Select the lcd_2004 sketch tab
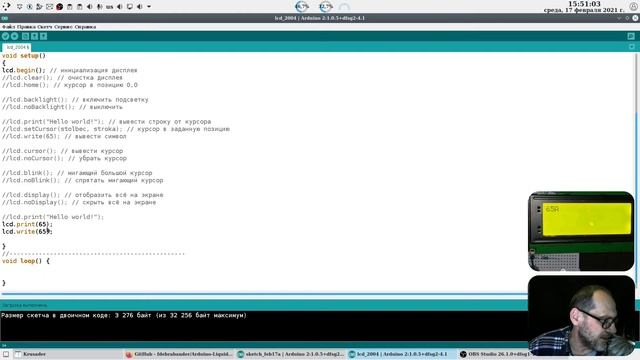This screenshot has height=360, width=640. (x=17, y=47)
